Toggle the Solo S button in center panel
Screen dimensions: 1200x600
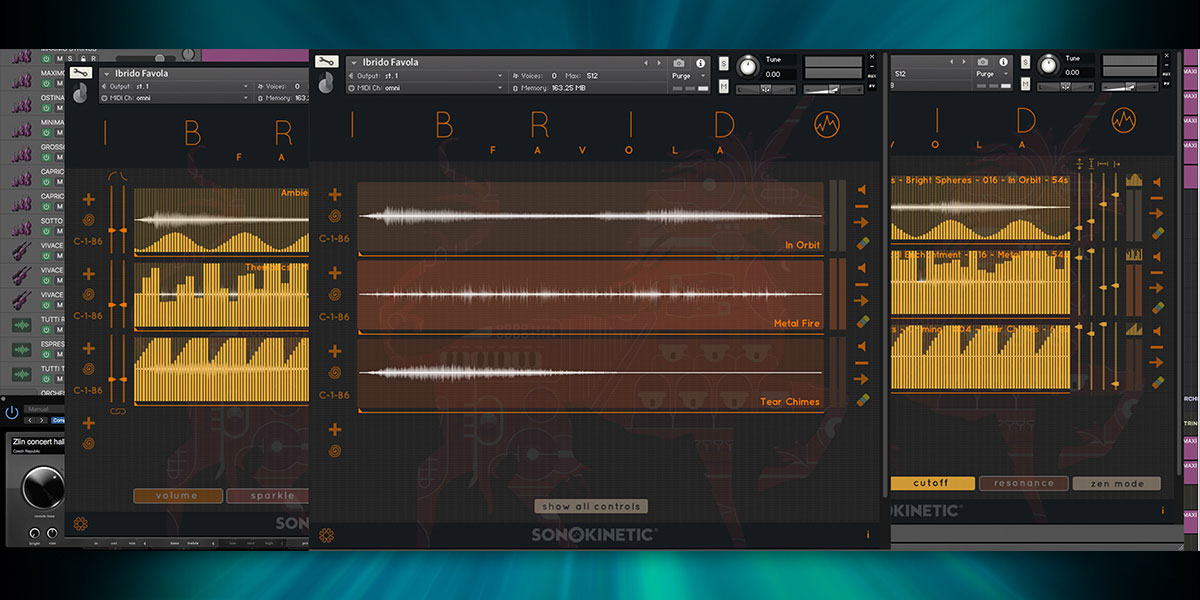tap(723, 64)
